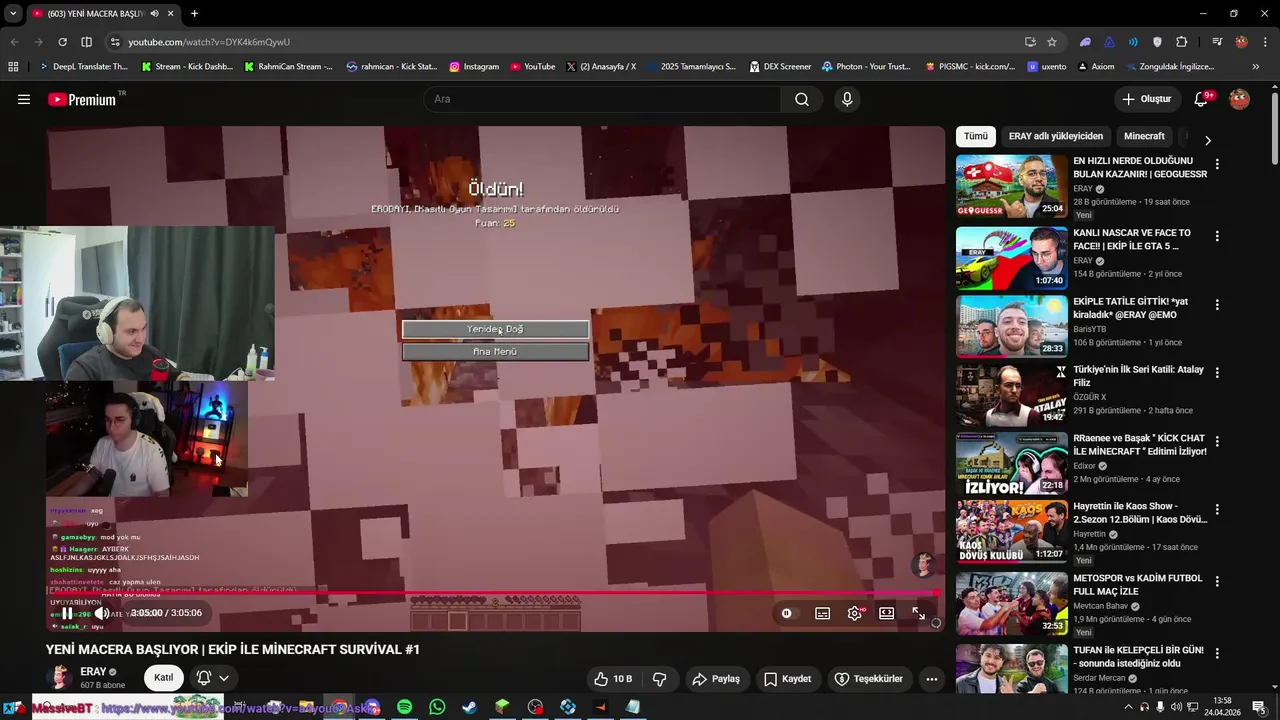Save the video with Kaydet
Image resolution: width=1280 pixels, height=720 pixels.
(x=787, y=679)
